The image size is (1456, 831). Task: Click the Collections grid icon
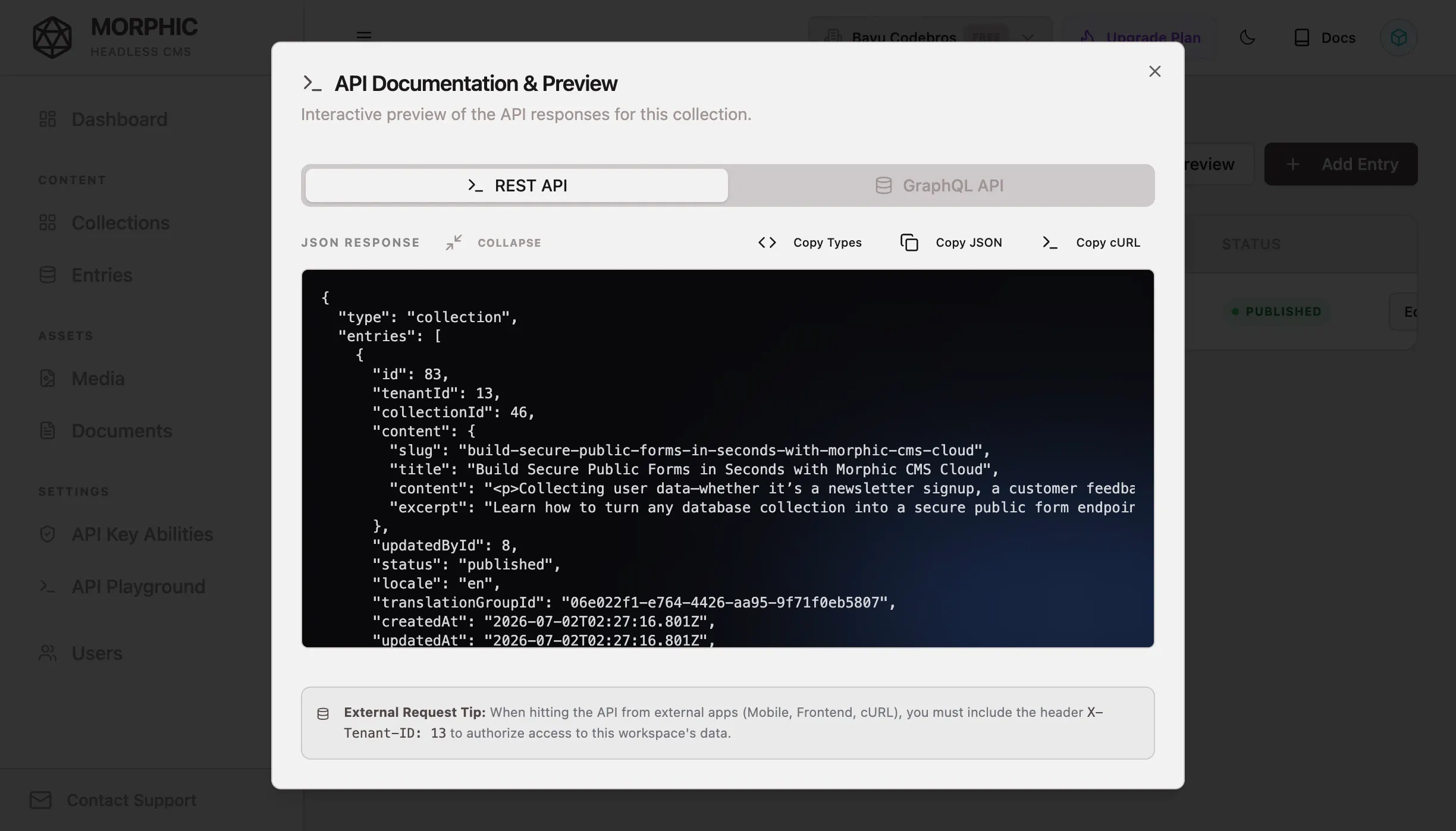point(48,222)
